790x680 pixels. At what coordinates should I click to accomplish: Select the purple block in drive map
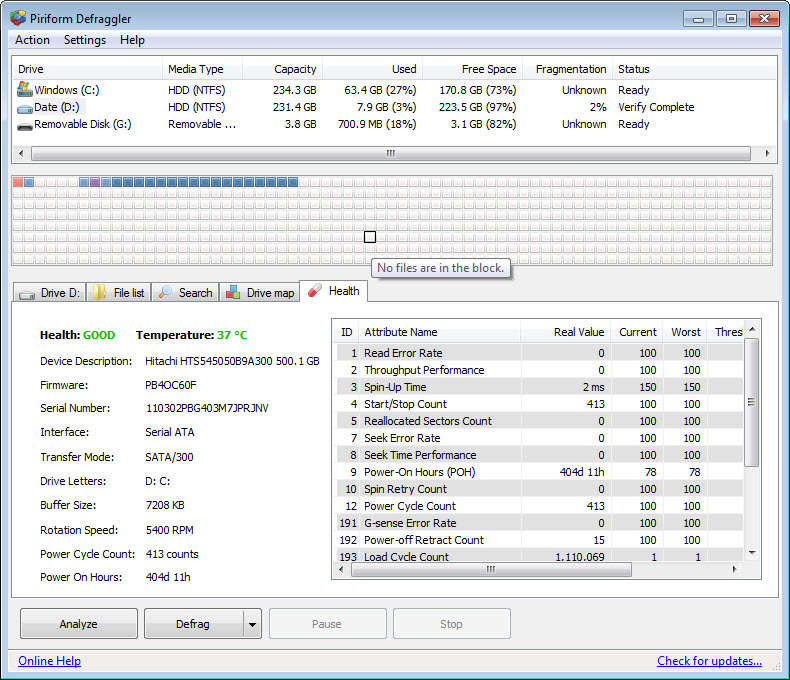pyautogui.click(x=95, y=182)
